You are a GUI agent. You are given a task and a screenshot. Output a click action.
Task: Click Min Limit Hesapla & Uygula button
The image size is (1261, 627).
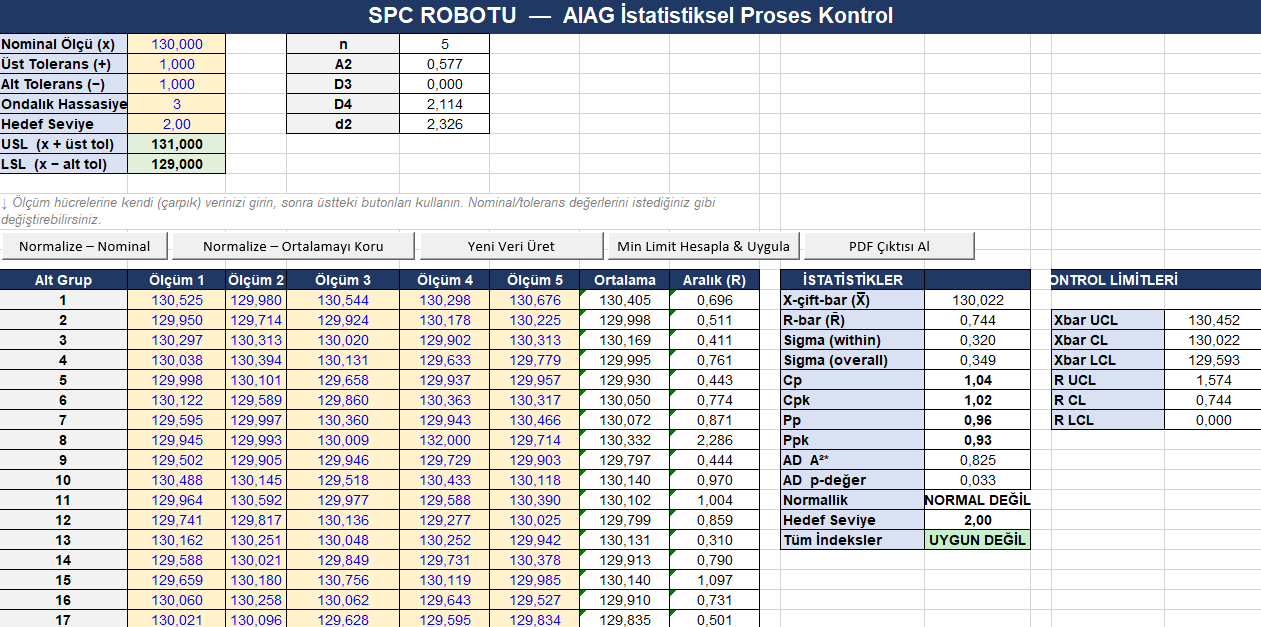(x=704, y=246)
